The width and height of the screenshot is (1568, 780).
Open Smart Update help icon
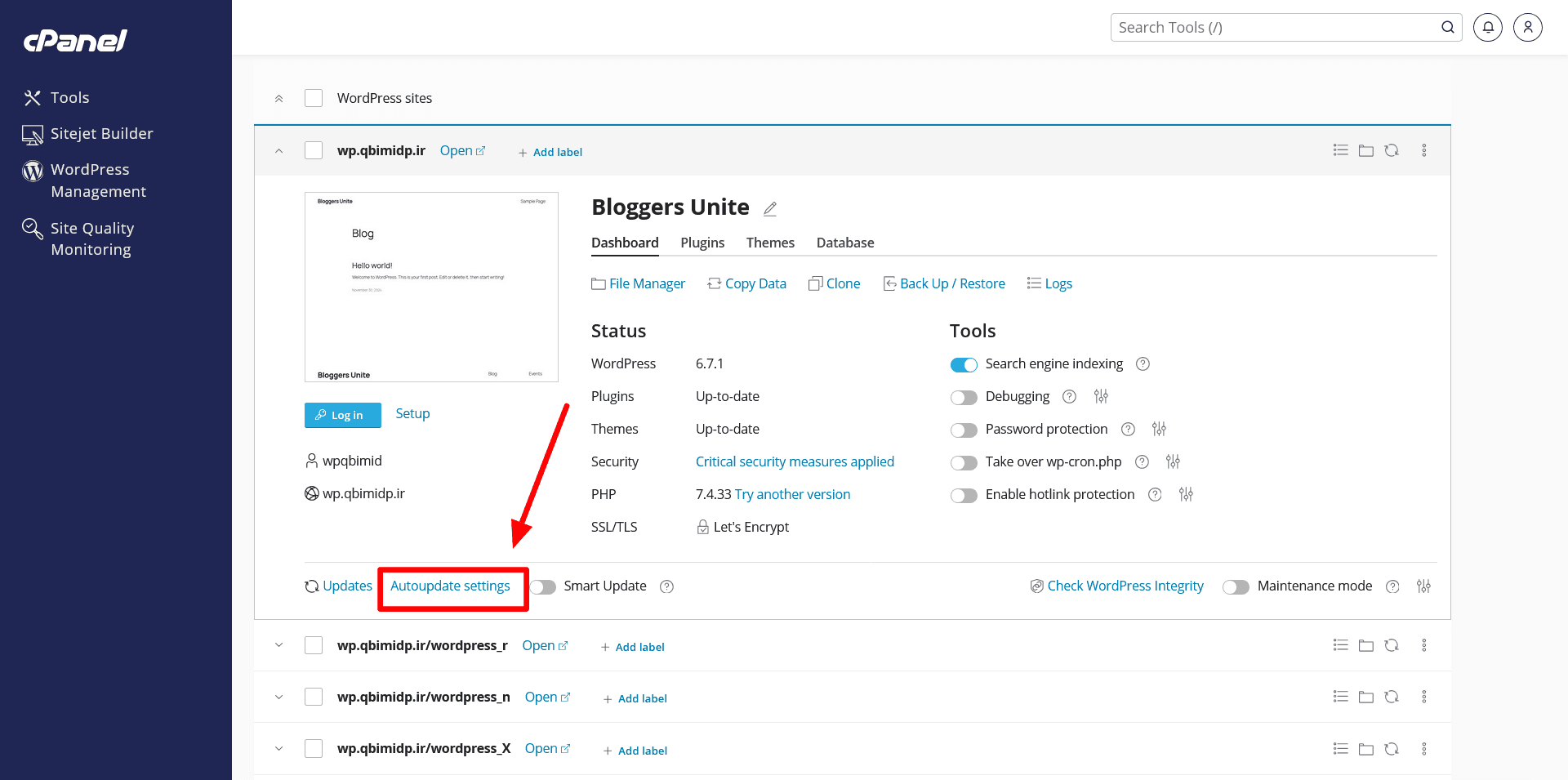click(x=666, y=586)
